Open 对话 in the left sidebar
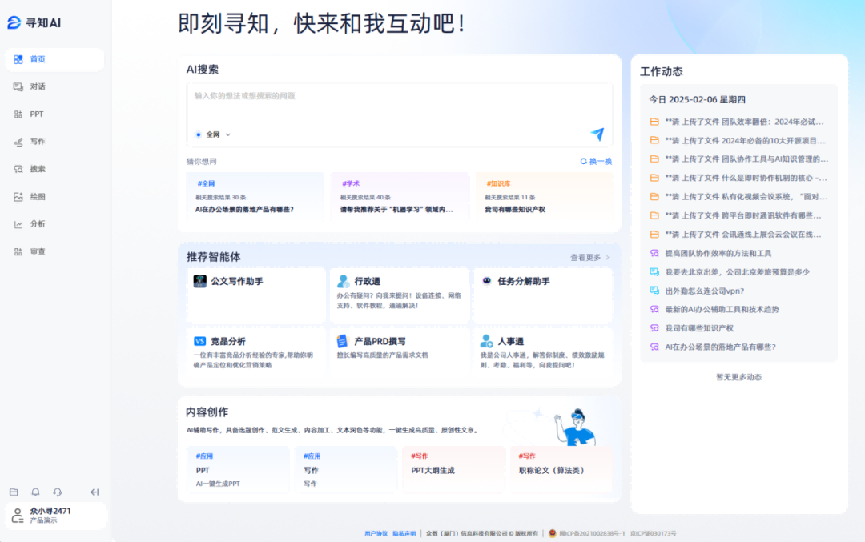Screen dimensions: 865x542 (37, 87)
